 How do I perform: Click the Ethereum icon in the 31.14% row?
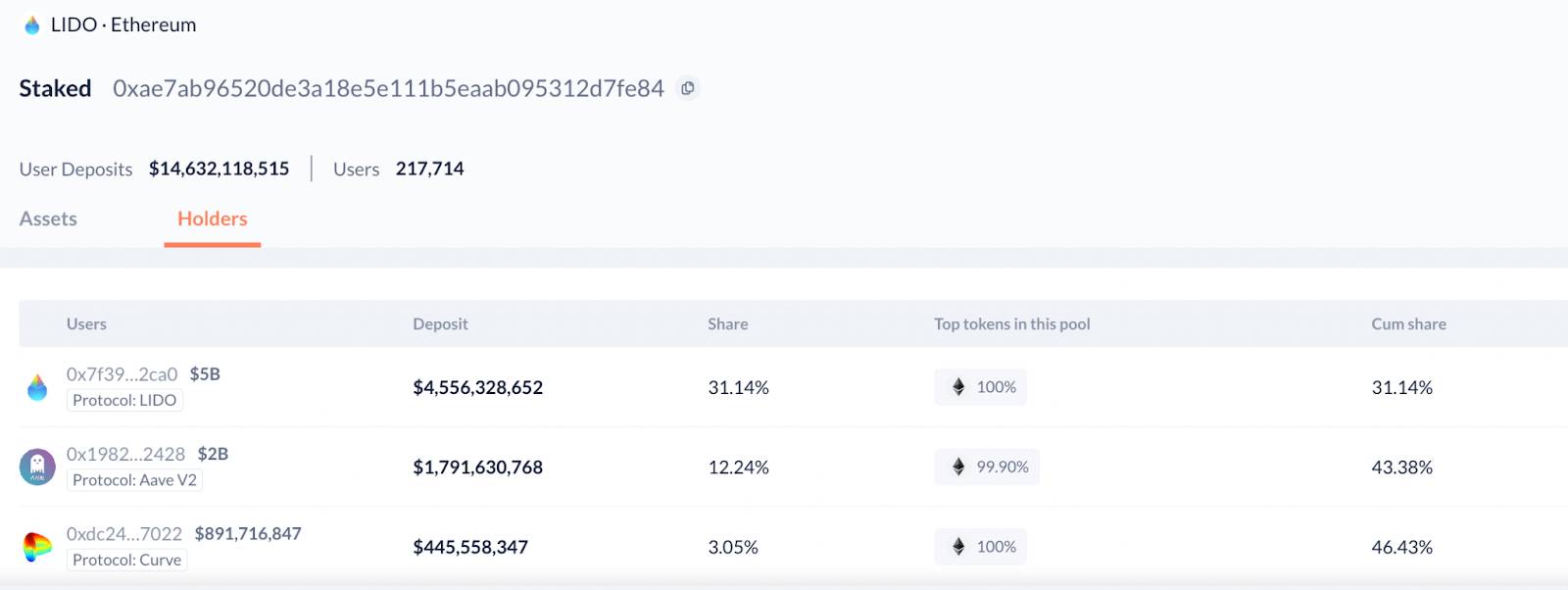click(x=958, y=387)
